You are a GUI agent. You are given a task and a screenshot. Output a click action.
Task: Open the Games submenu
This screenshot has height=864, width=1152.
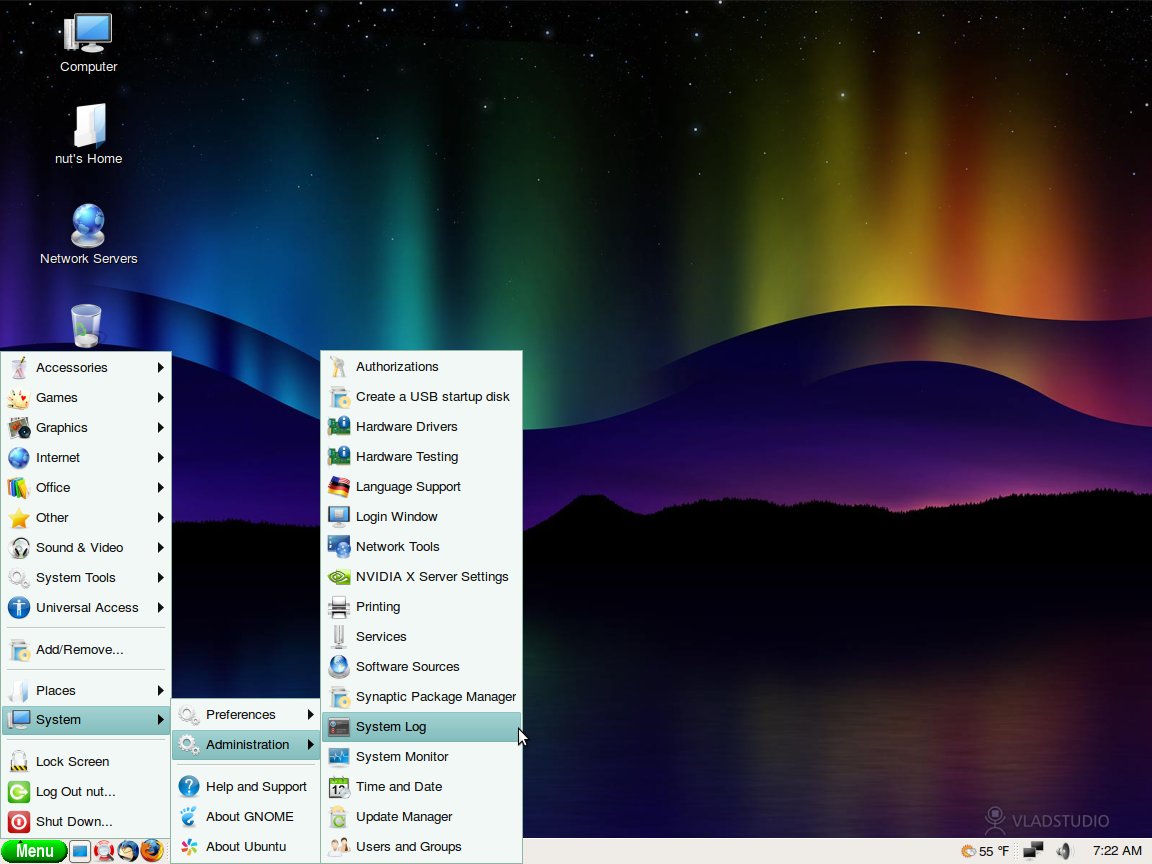(87, 397)
